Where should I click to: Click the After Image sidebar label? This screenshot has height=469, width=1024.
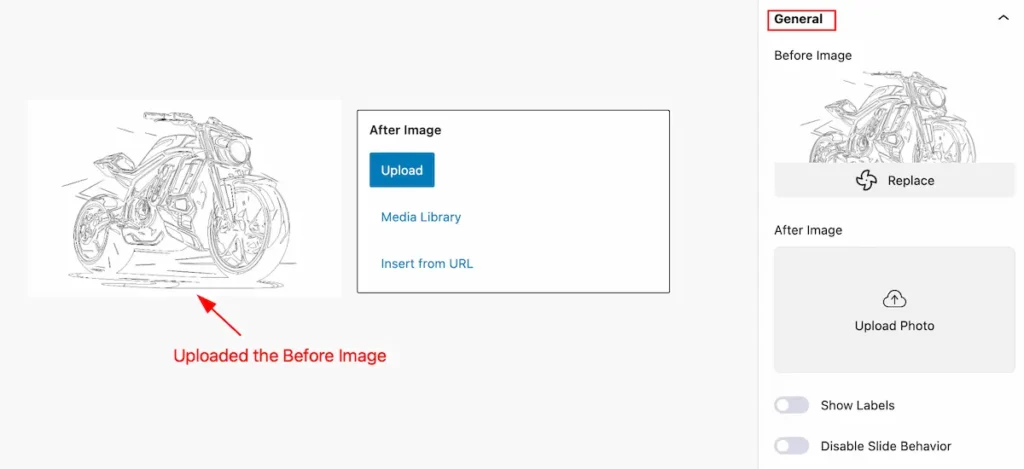click(808, 230)
